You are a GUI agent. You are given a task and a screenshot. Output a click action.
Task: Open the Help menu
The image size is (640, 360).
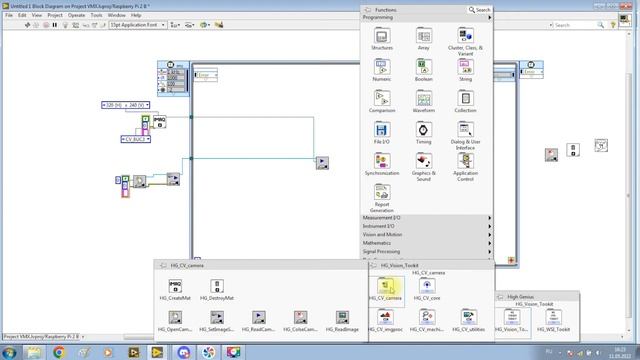(x=136, y=15)
